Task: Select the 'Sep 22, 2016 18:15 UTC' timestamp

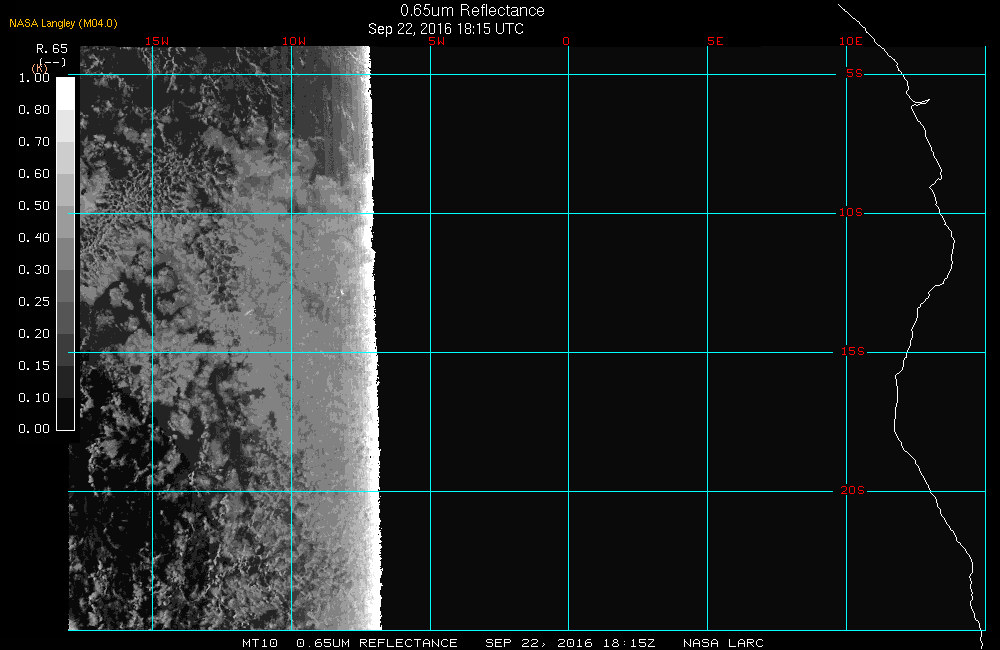Action: click(x=446, y=29)
